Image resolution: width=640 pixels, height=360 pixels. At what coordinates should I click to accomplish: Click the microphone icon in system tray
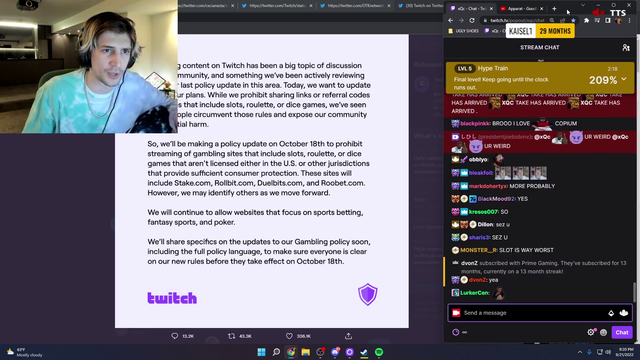coord(589,352)
